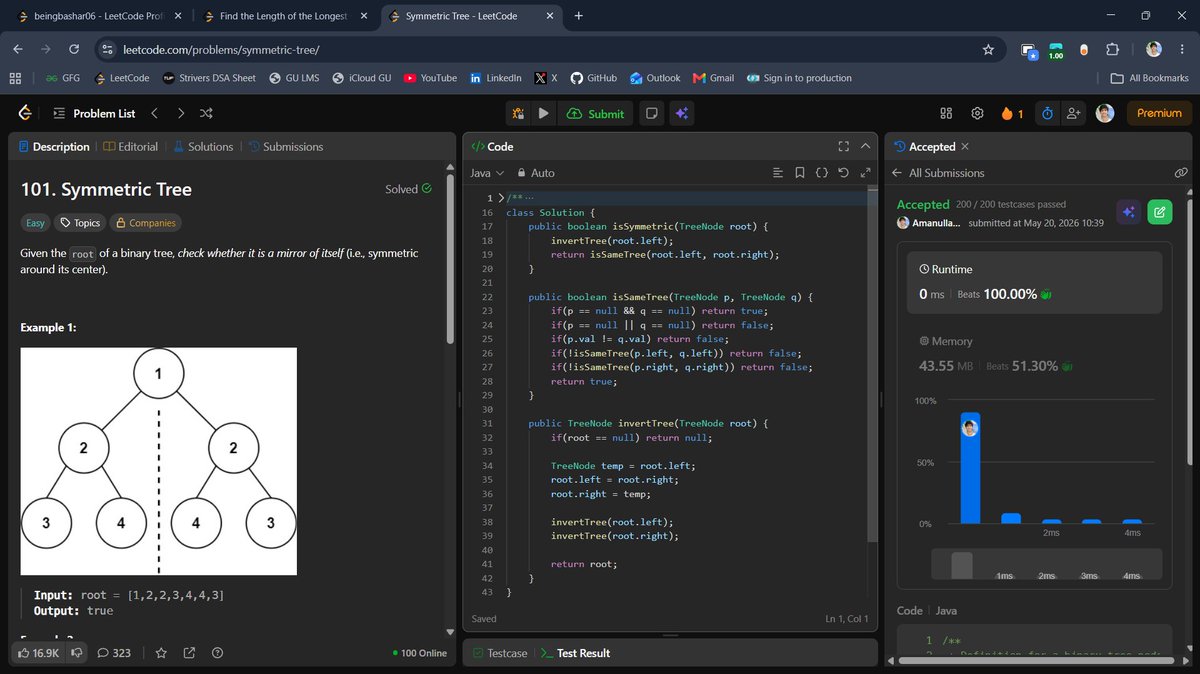Click the format code lines icon
Screen dimensions: 1200x674
[778, 173]
